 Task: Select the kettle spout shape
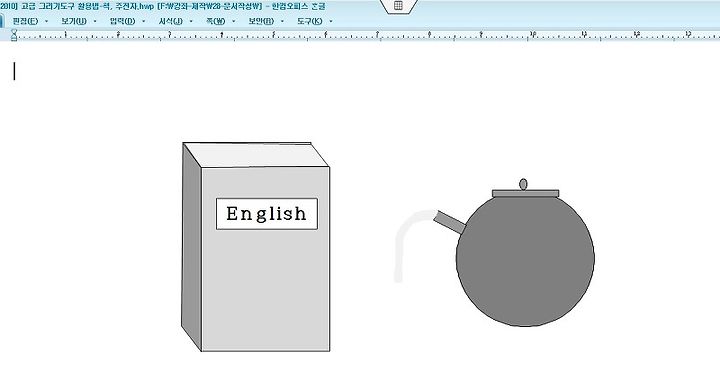click(450, 222)
